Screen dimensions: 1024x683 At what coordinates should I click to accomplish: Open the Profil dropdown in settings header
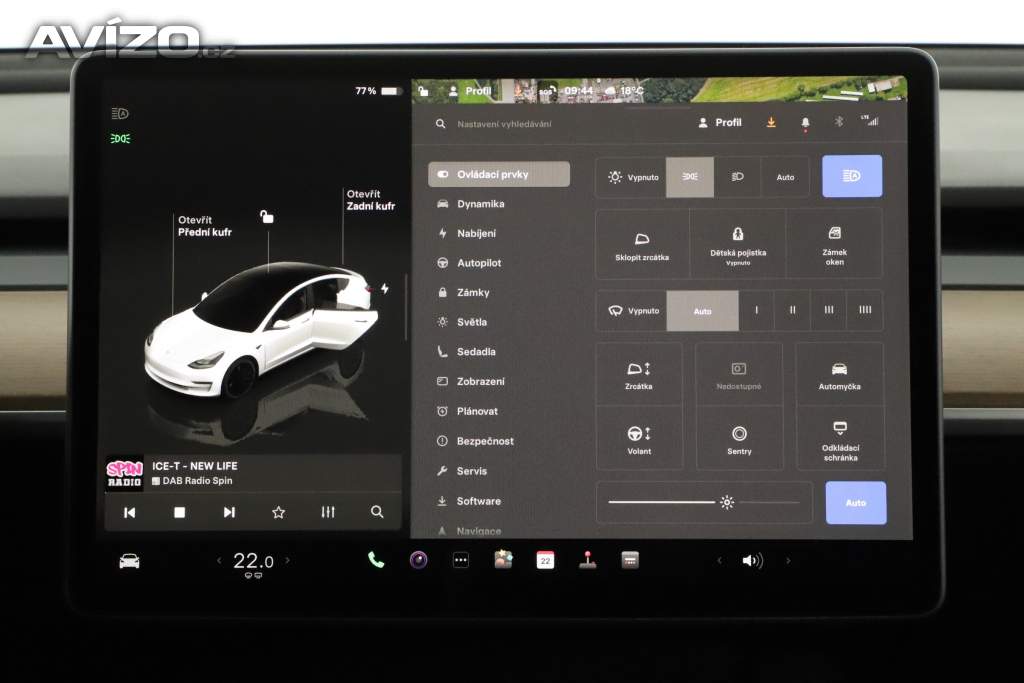pos(720,122)
